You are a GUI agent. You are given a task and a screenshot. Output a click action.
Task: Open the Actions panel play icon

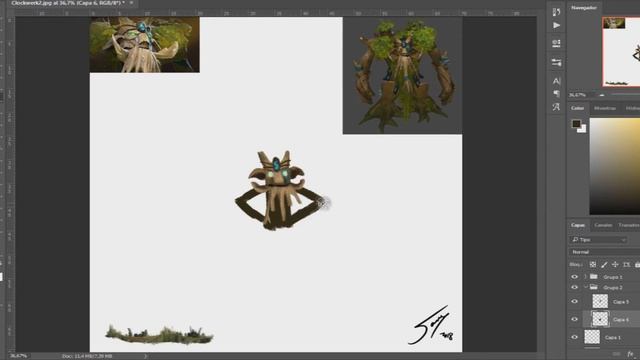click(556, 25)
